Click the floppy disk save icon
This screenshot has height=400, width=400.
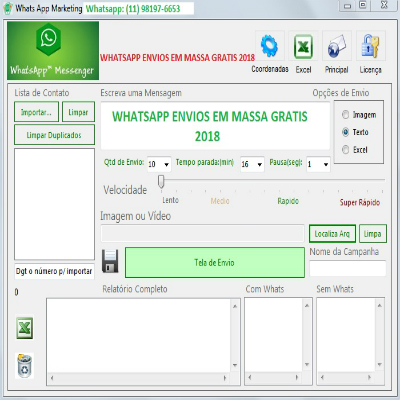110,261
